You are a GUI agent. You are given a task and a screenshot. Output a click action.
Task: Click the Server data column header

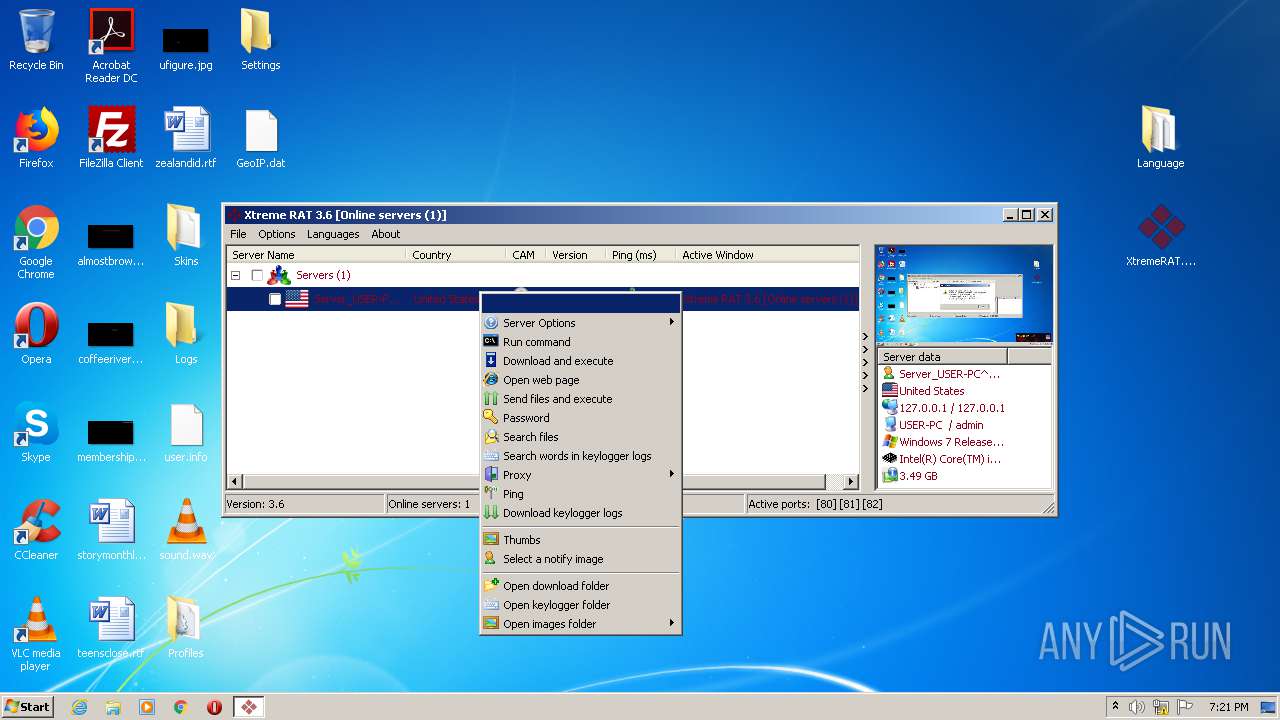coord(942,357)
